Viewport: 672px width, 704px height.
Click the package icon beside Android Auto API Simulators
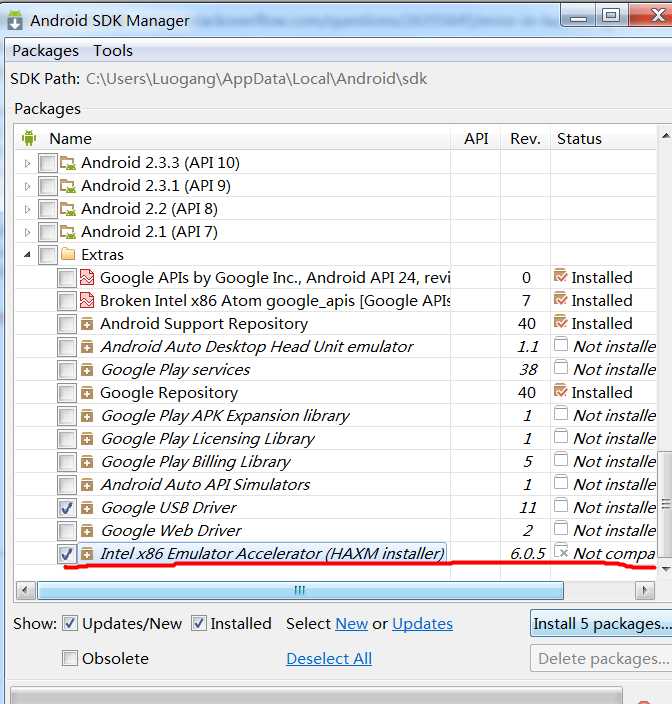pyautogui.click(x=87, y=485)
